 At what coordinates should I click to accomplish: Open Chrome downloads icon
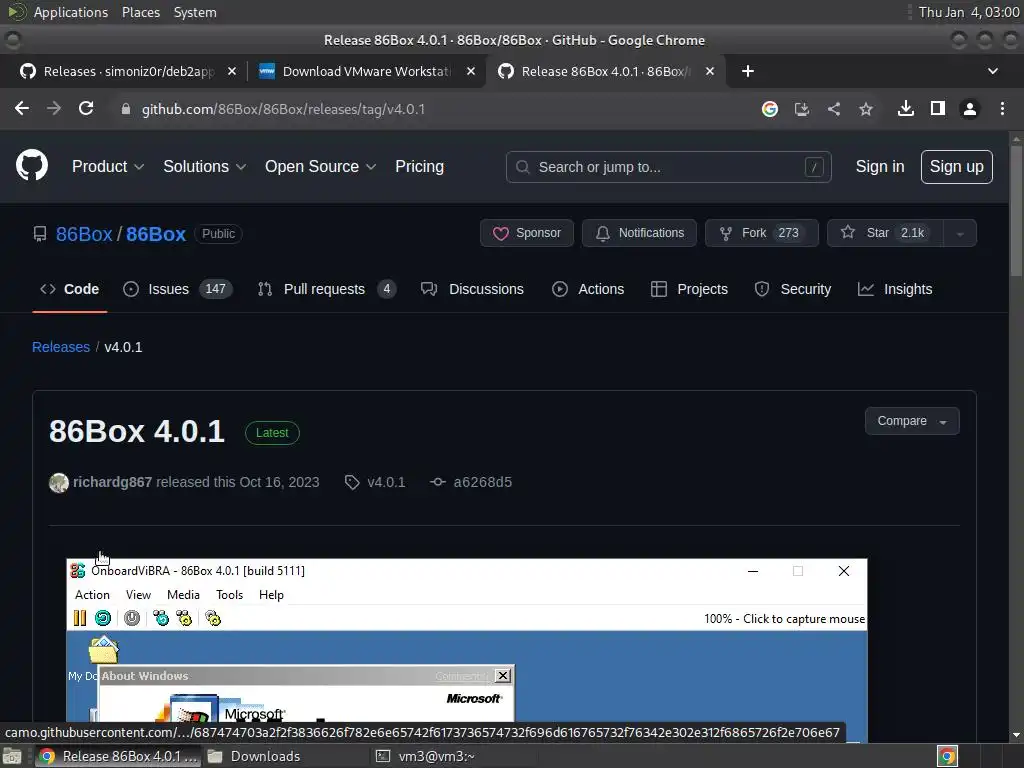coord(906,108)
